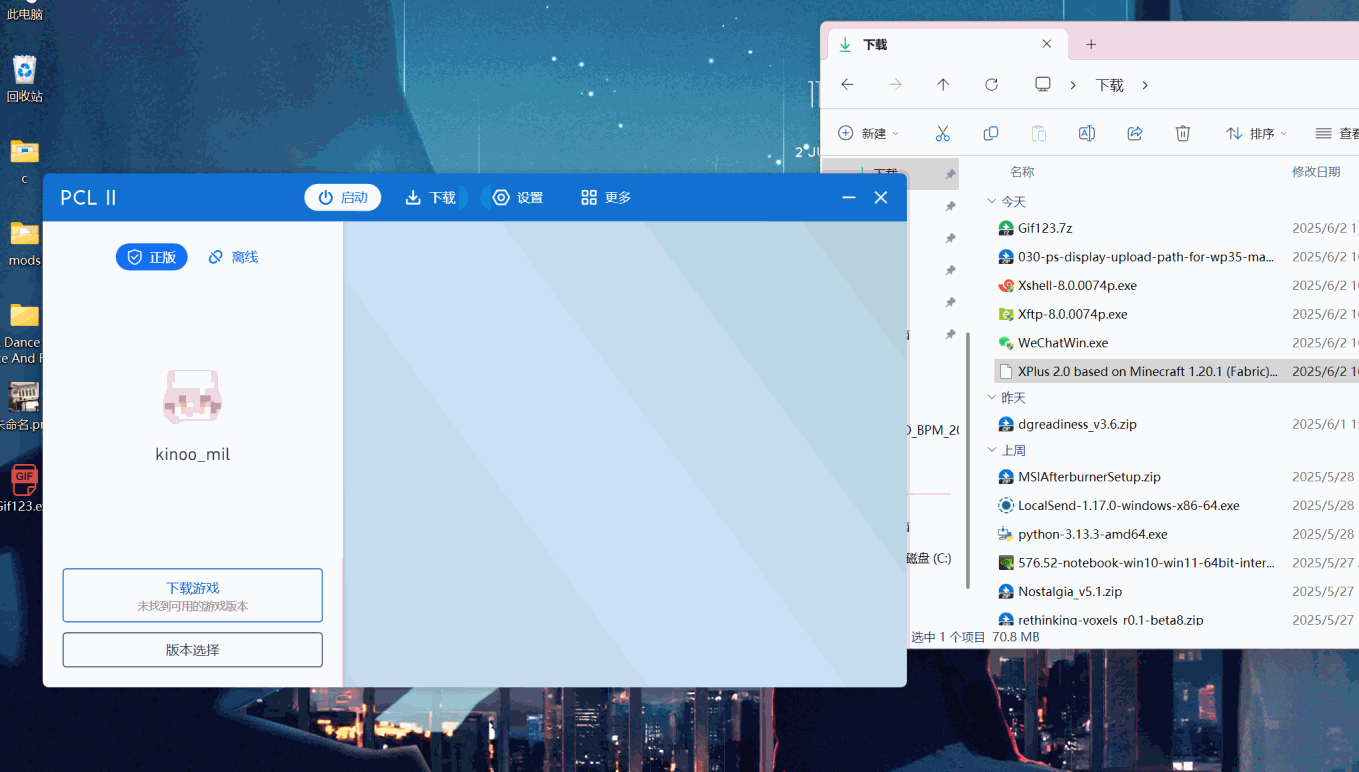Image resolution: width=1359 pixels, height=772 pixels.
Task: Go up one folder in File Explorer
Action: click(943, 85)
